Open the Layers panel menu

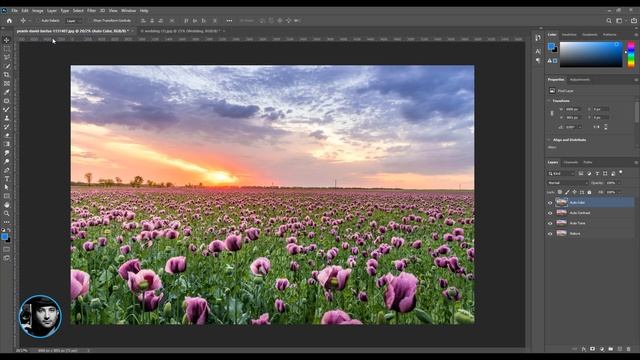tap(636, 162)
